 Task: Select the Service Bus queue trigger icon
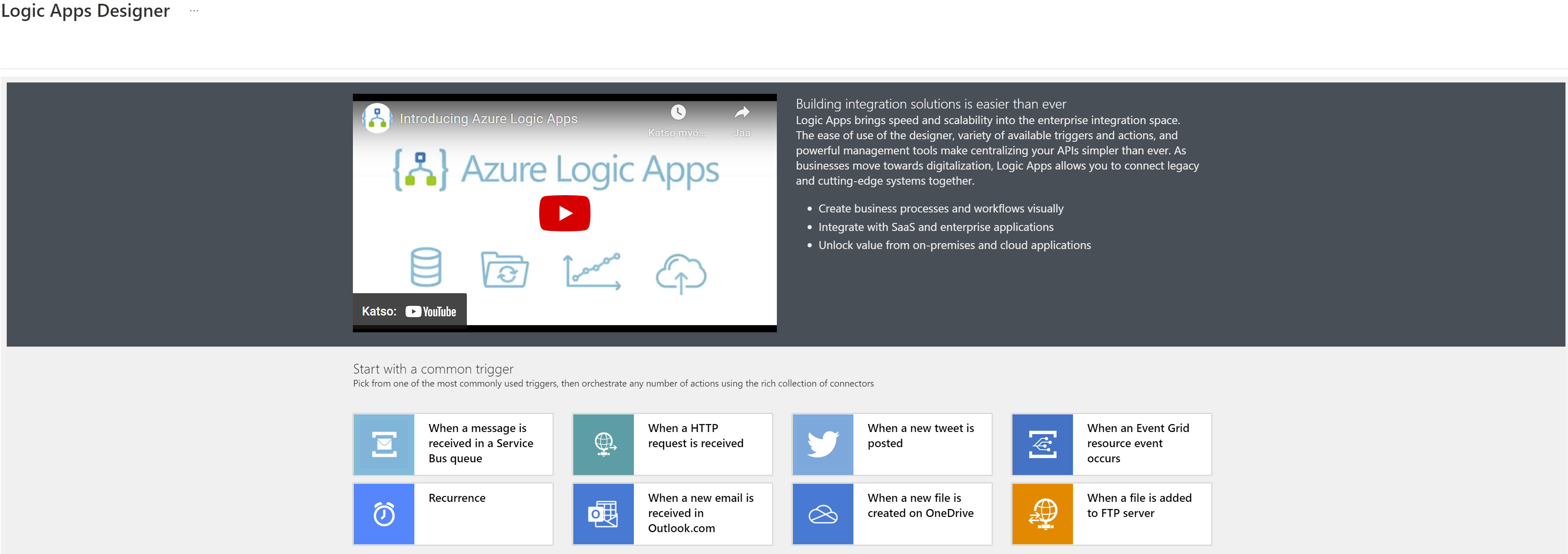tap(384, 444)
